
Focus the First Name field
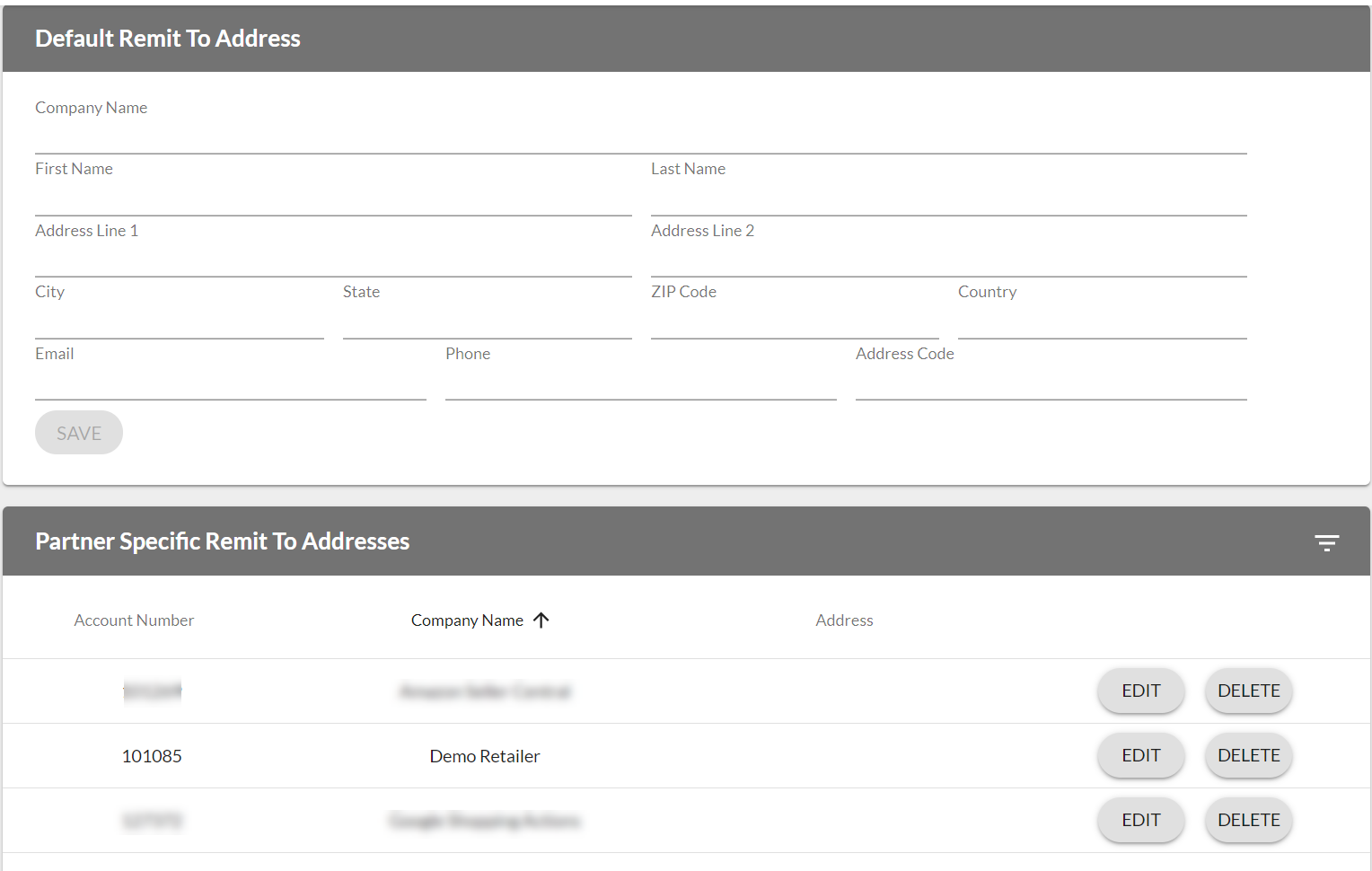(332, 198)
